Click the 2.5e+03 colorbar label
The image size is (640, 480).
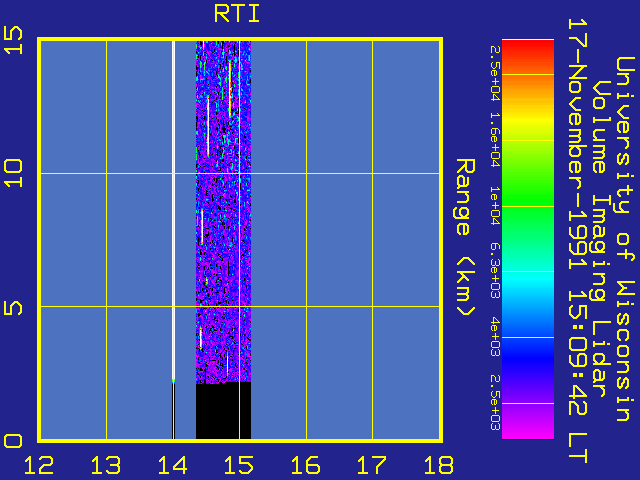(495, 403)
